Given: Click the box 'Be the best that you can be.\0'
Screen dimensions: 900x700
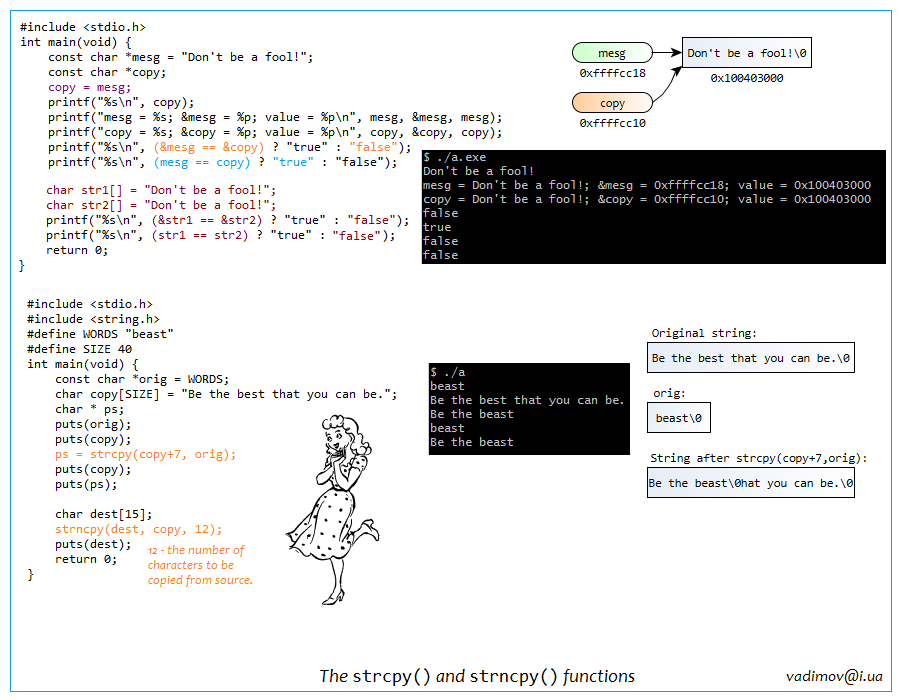Looking at the screenshot, I should [x=751, y=358].
